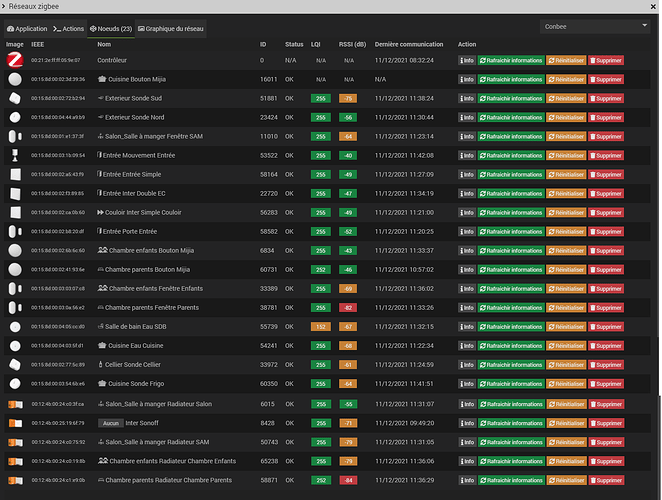Click the Entrée Porte Entrée sensor image

(15, 231)
